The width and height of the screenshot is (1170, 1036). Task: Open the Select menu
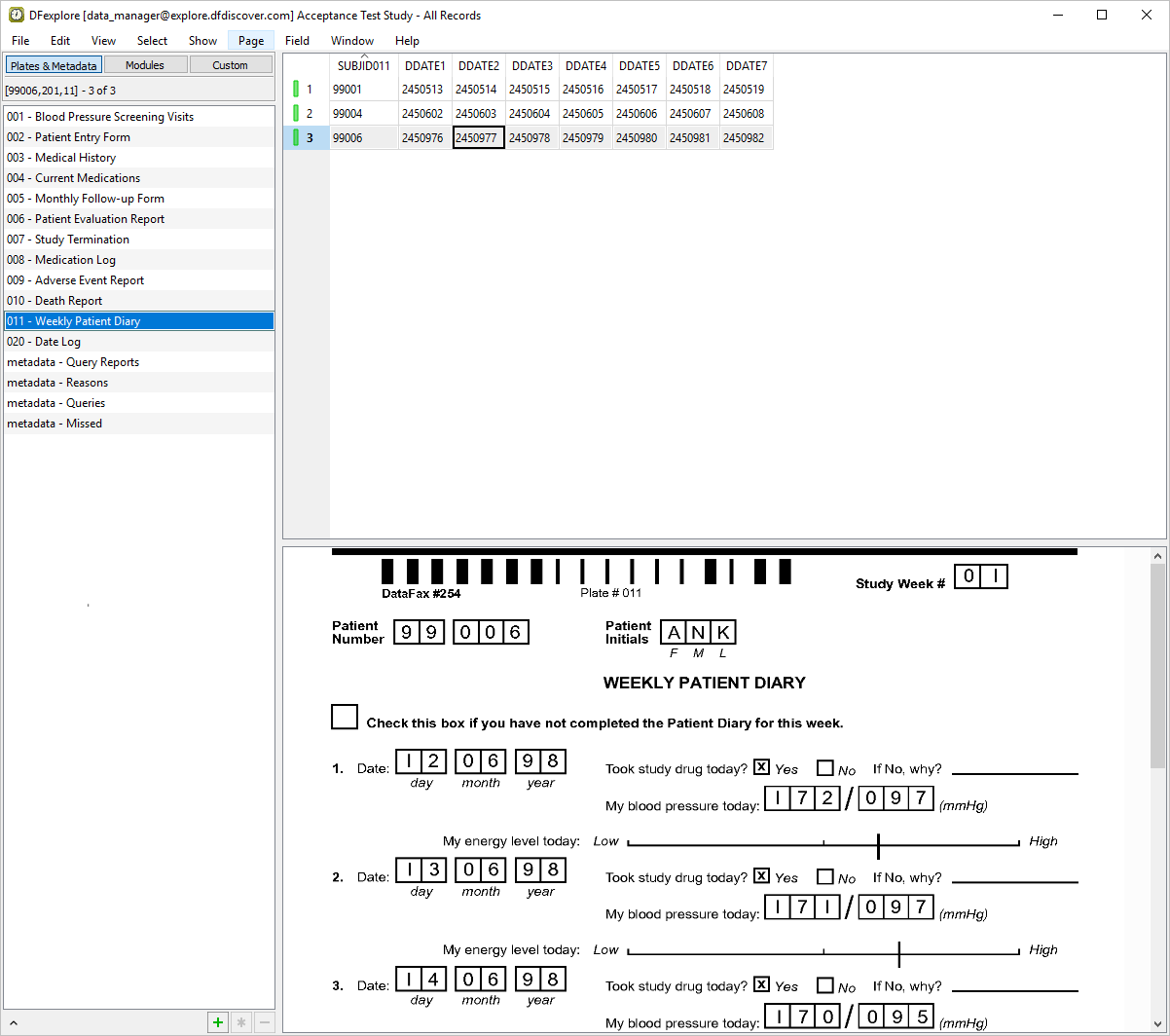pos(152,41)
